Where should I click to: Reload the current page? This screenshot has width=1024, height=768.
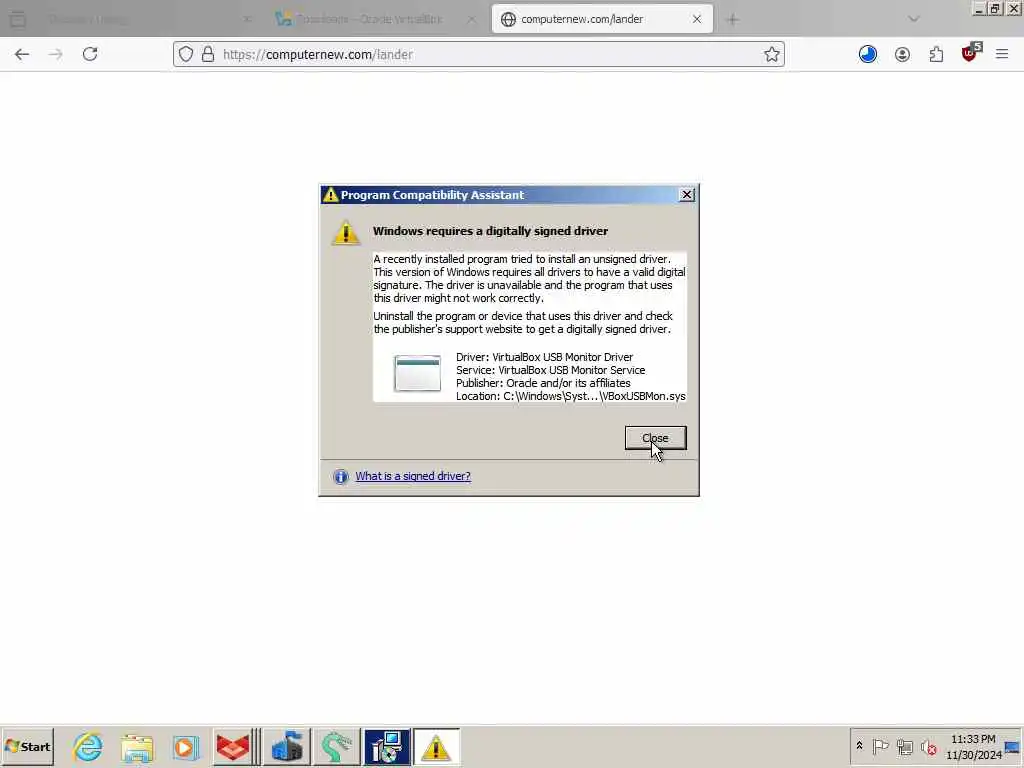coord(90,54)
